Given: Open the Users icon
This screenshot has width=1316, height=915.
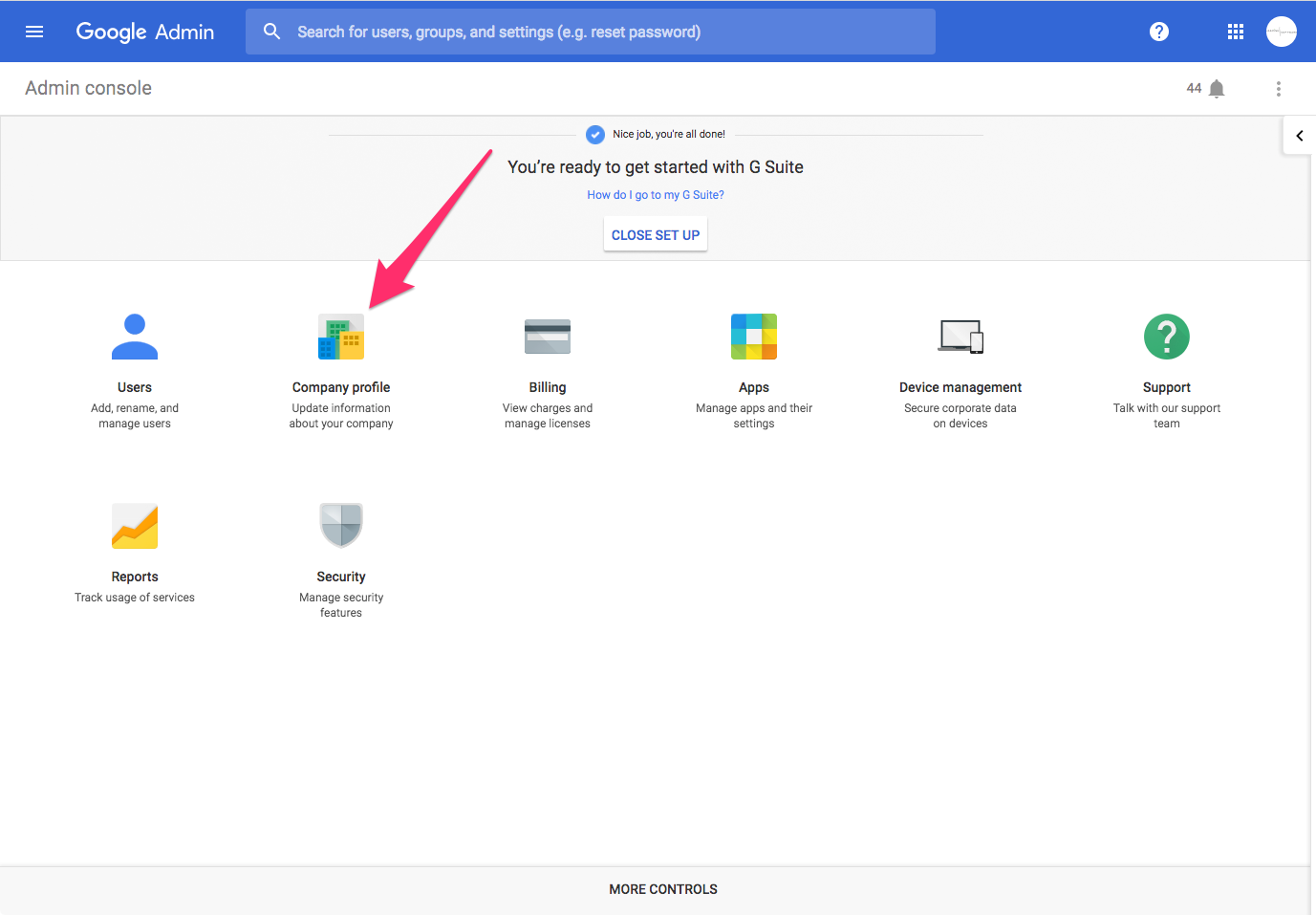Looking at the screenshot, I should (x=135, y=337).
